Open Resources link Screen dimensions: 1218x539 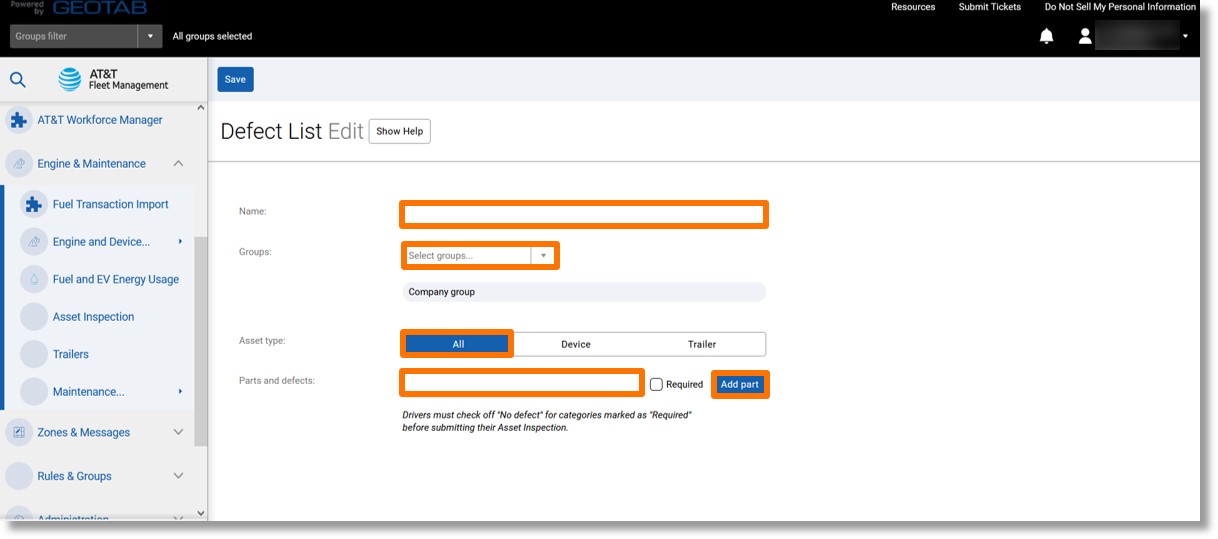(913, 7)
